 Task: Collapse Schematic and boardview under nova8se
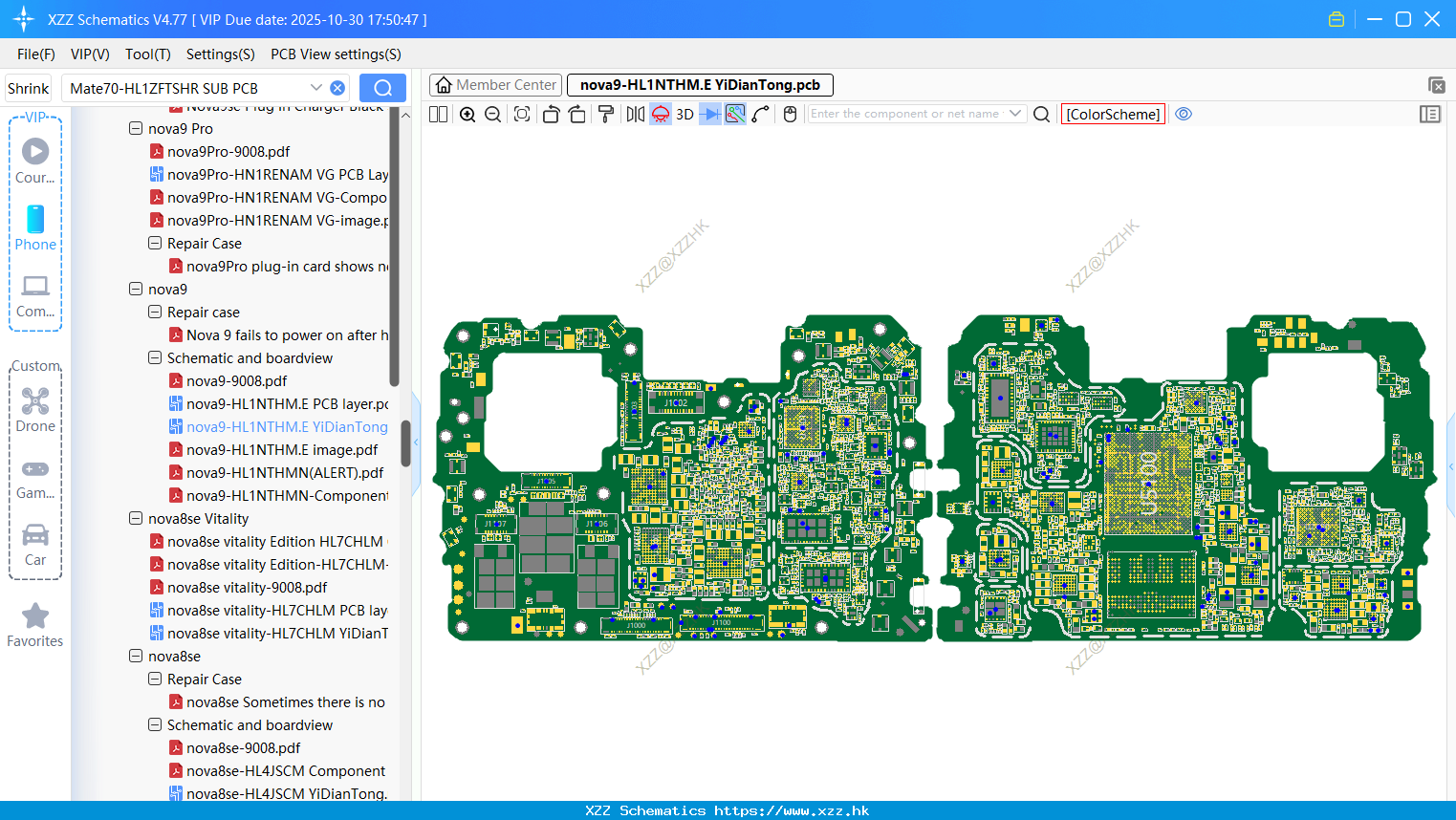[155, 724]
